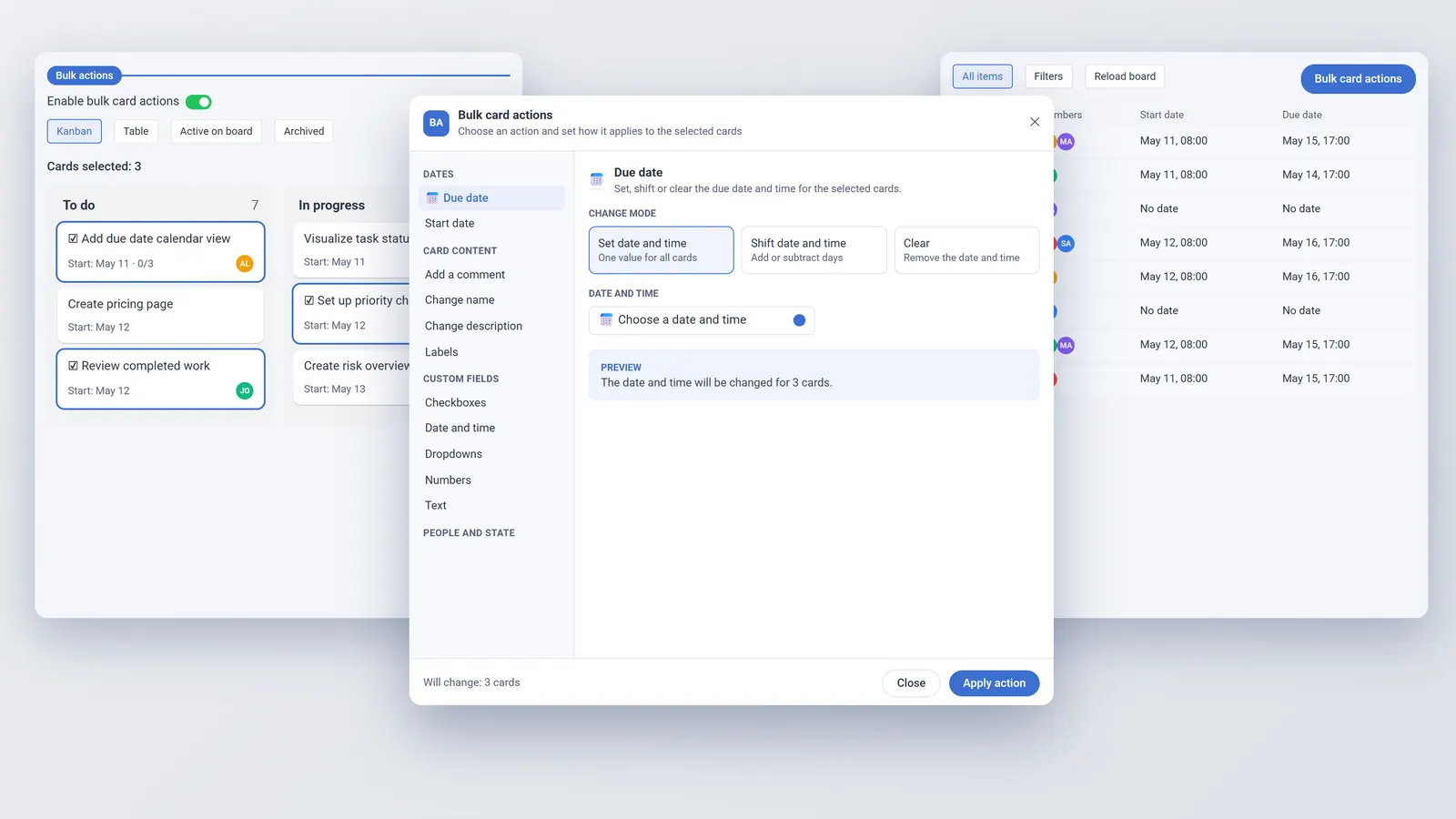The image size is (1456, 819).
Task: Click the "May 14, 17:00" due date cell
Action: tap(1316, 175)
